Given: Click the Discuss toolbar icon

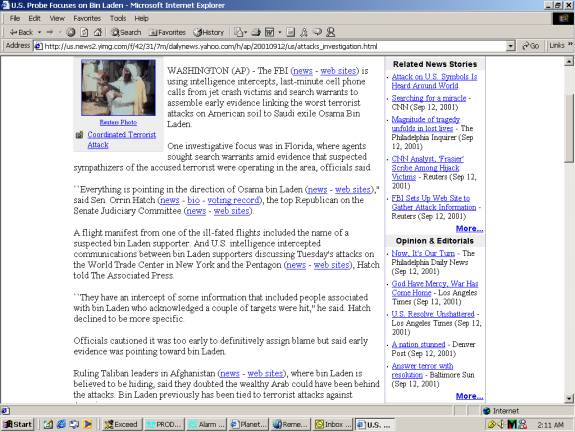Looking at the screenshot, I should pos(290,32).
